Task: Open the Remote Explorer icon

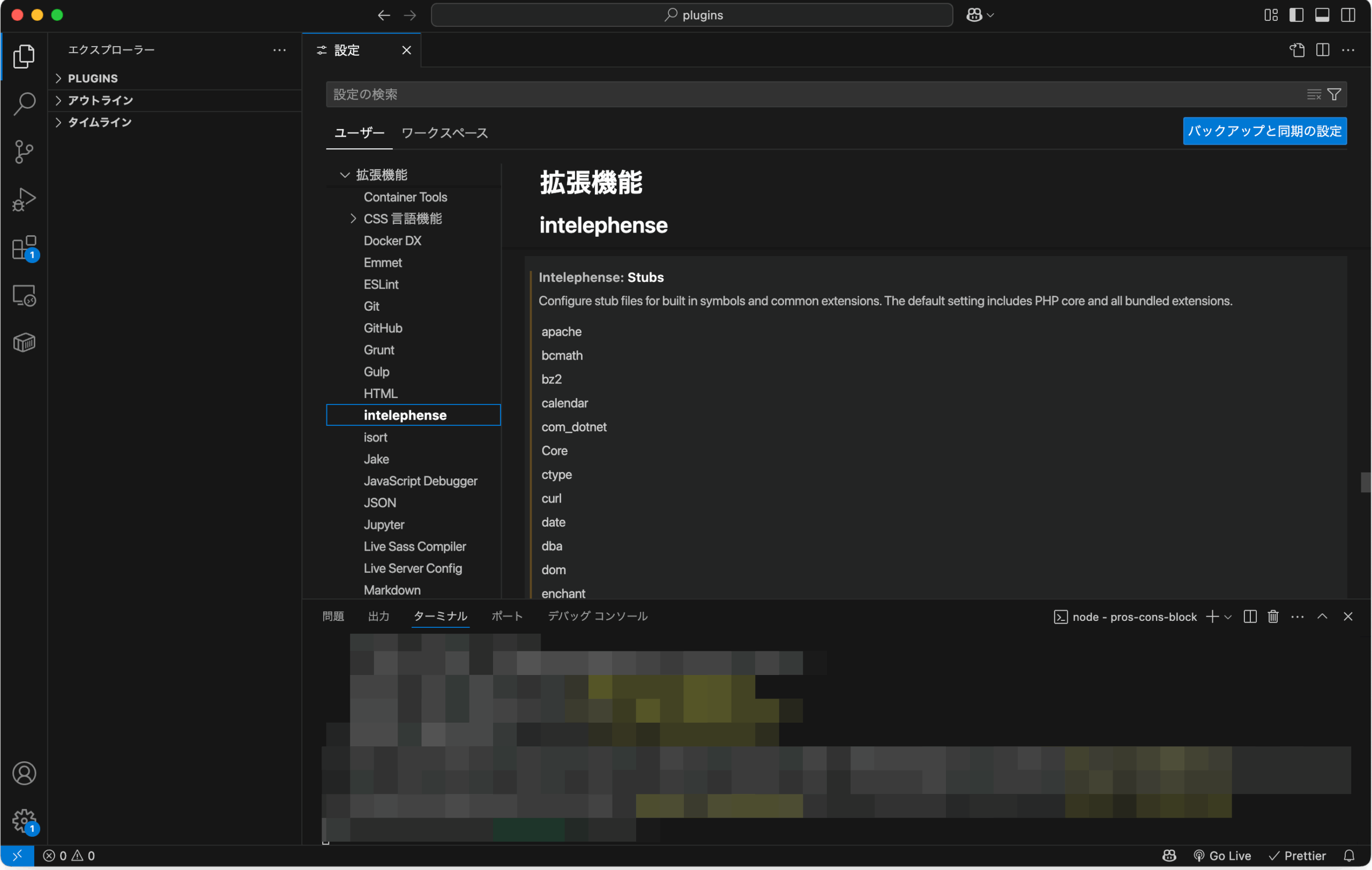Action: point(24,295)
